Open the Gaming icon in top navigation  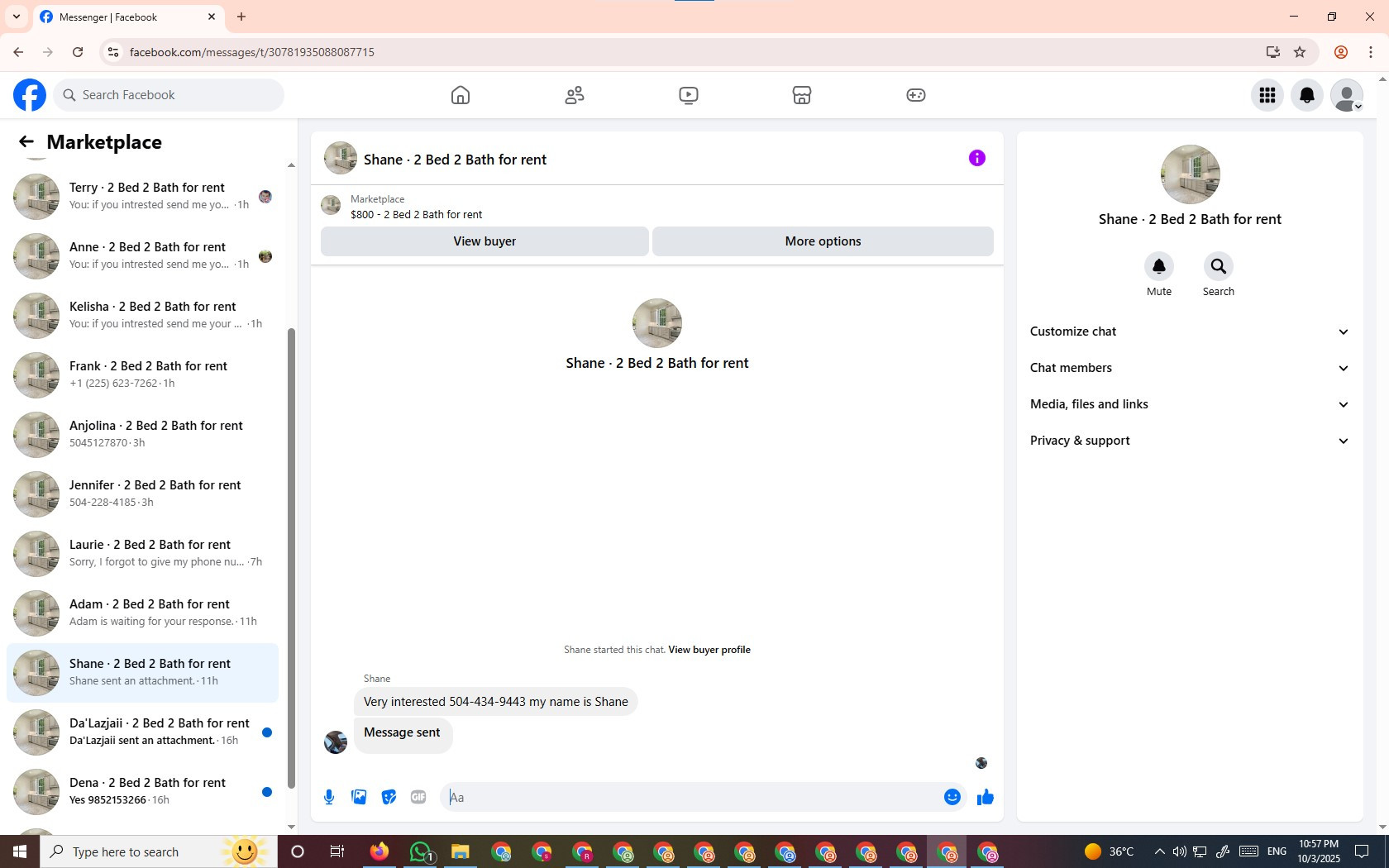pyautogui.click(x=916, y=95)
